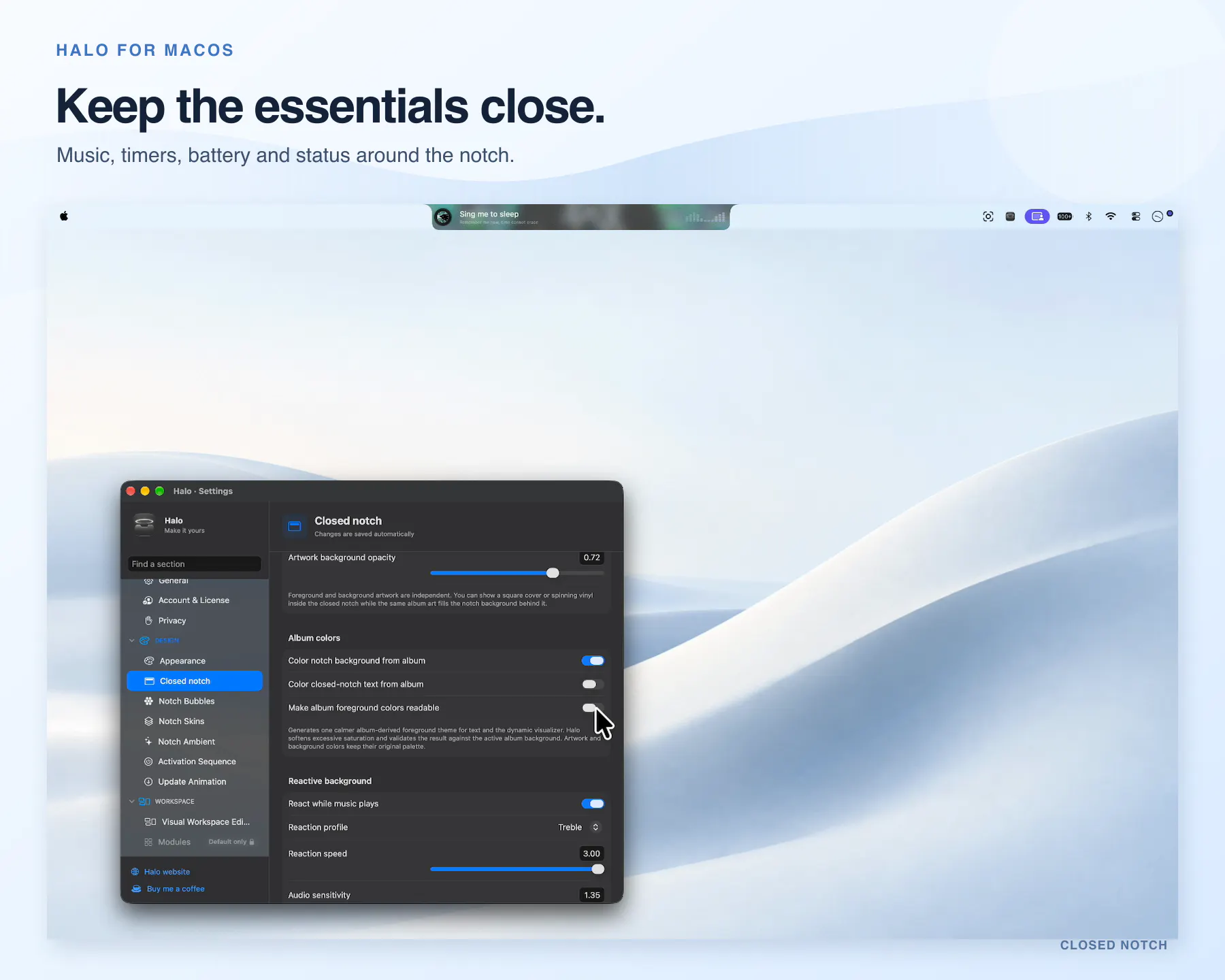Enable Color closed-notch text from album

pyautogui.click(x=593, y=684)
